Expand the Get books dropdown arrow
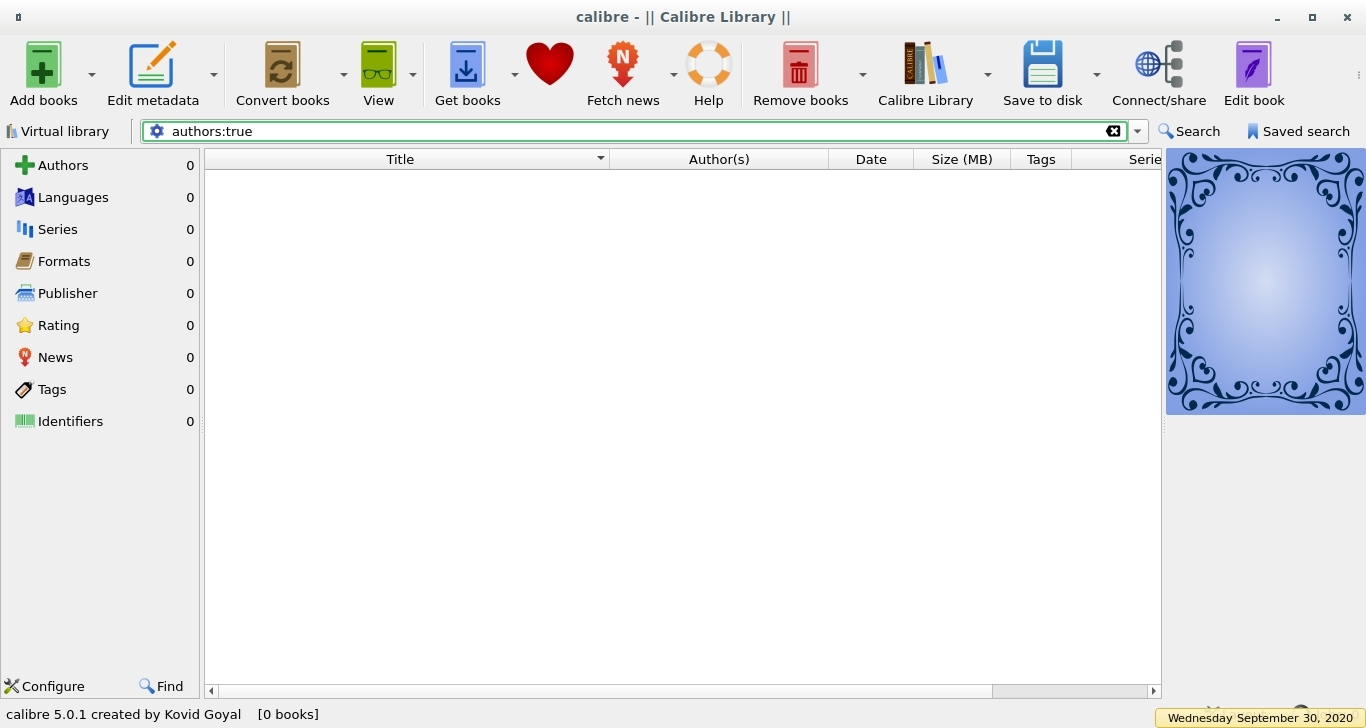1366x728 pixels. (515, 75)
